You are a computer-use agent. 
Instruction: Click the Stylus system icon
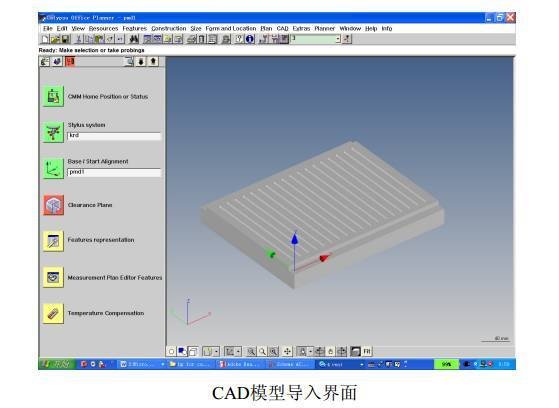(x=53, y=132)
